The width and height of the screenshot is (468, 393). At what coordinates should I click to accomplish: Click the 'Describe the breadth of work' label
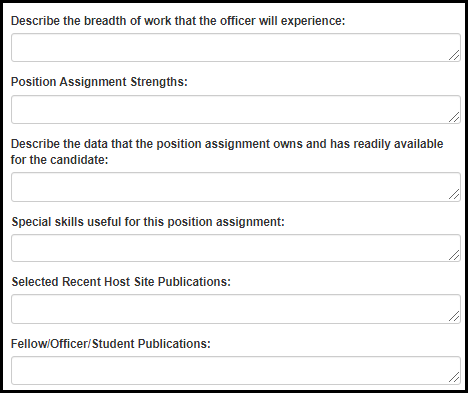(178, 21)
